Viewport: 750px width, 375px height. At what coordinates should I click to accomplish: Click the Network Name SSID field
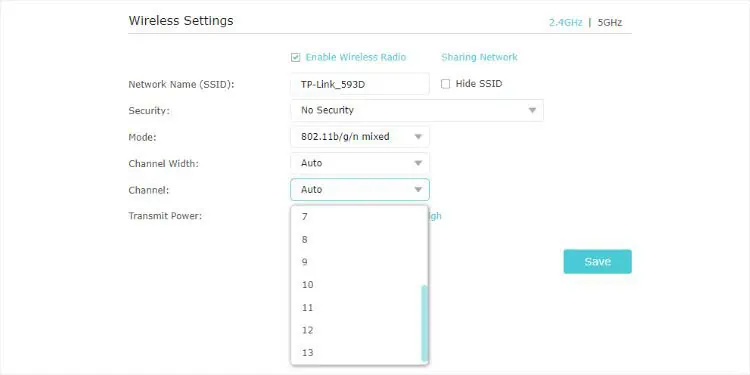click(360, 84)
